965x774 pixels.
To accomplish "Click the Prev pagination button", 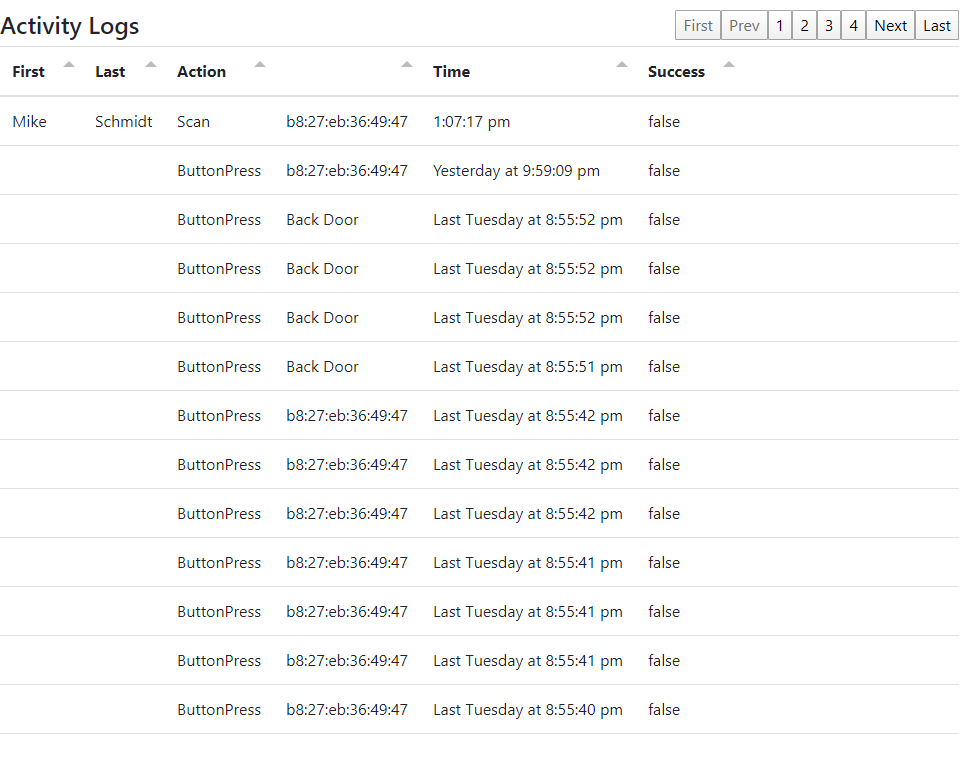I will click(x=744, y=24).
